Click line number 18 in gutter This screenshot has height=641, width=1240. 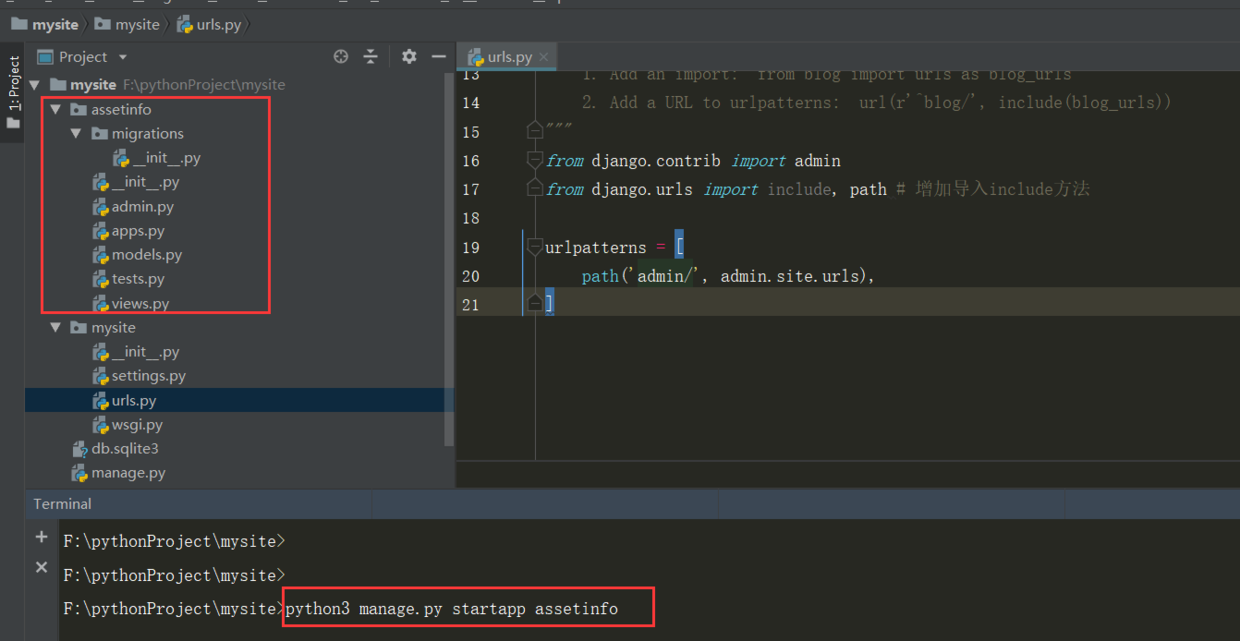[x=471, y=218]
